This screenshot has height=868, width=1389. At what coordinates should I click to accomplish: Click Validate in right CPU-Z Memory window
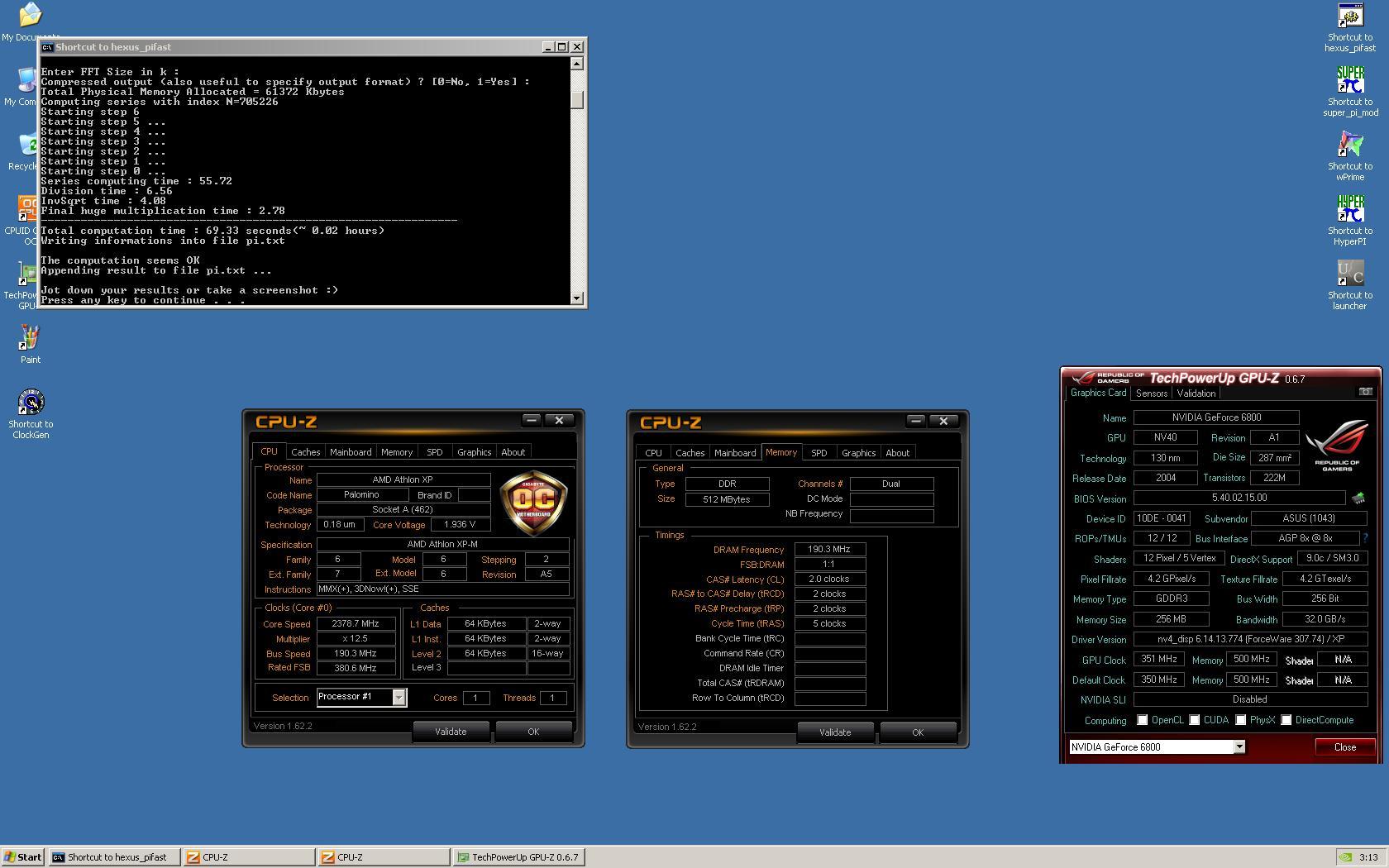point(835,732)
